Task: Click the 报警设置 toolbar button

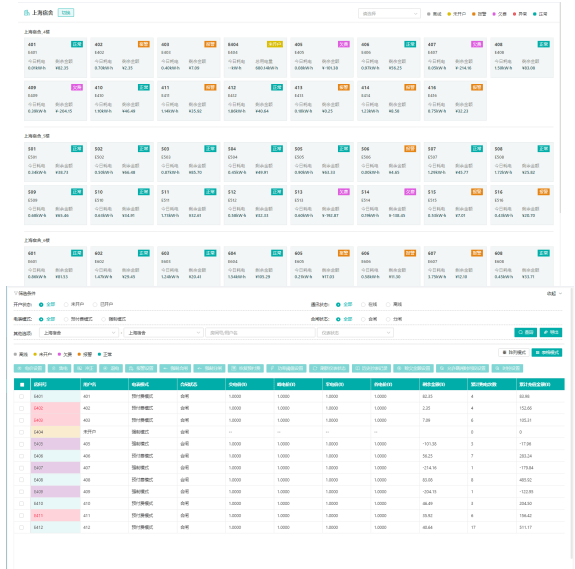Action: [141, 368]
